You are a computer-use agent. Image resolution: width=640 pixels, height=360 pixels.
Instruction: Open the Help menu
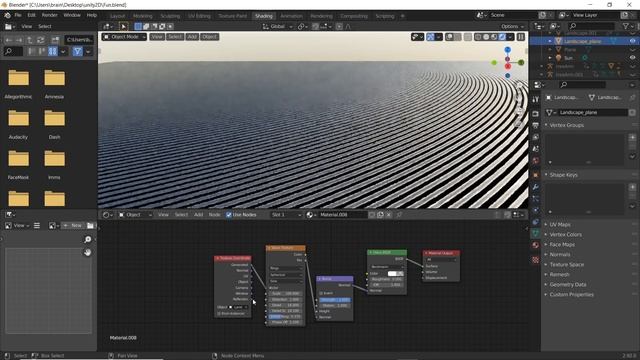point(92,15)
